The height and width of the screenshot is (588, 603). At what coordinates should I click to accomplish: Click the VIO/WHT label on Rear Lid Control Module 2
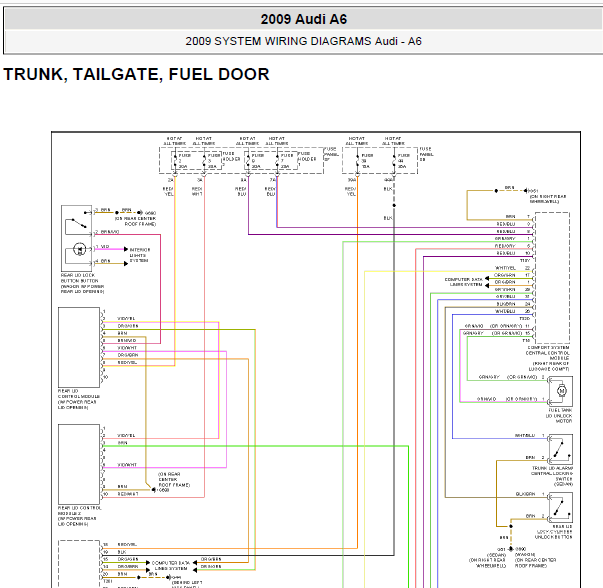click(127, 465)
